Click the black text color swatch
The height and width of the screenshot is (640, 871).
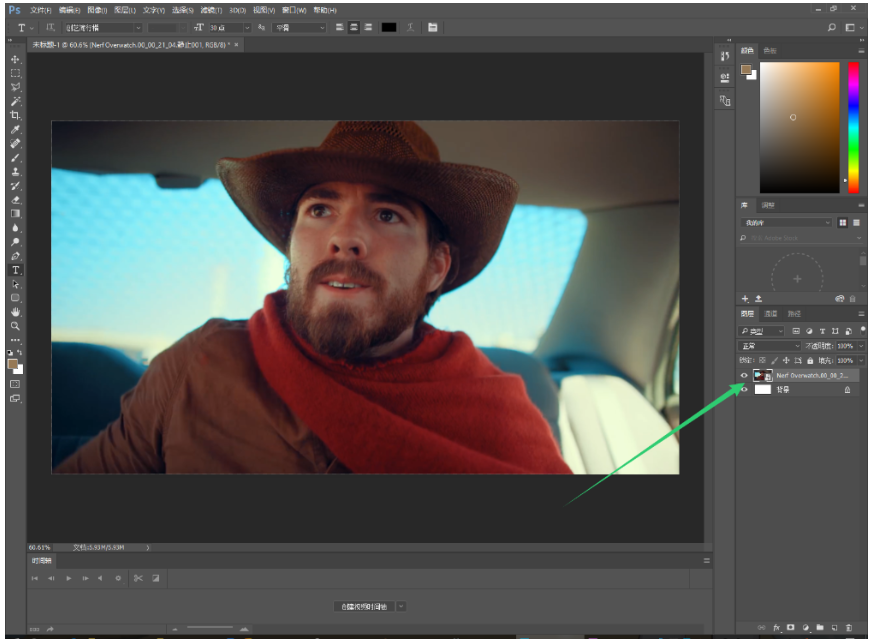388,27
